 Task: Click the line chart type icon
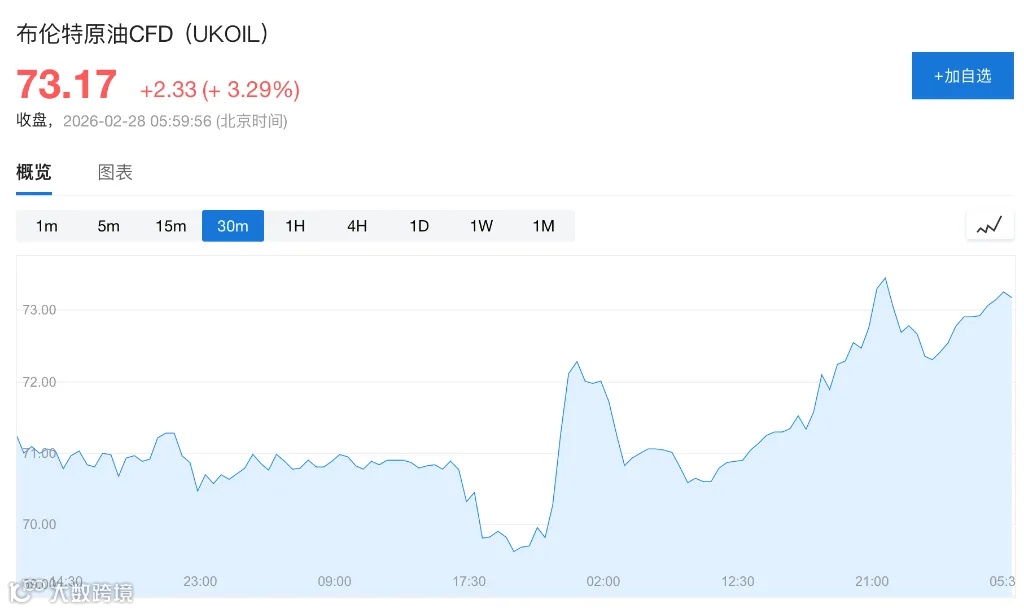tap(989, 226)
